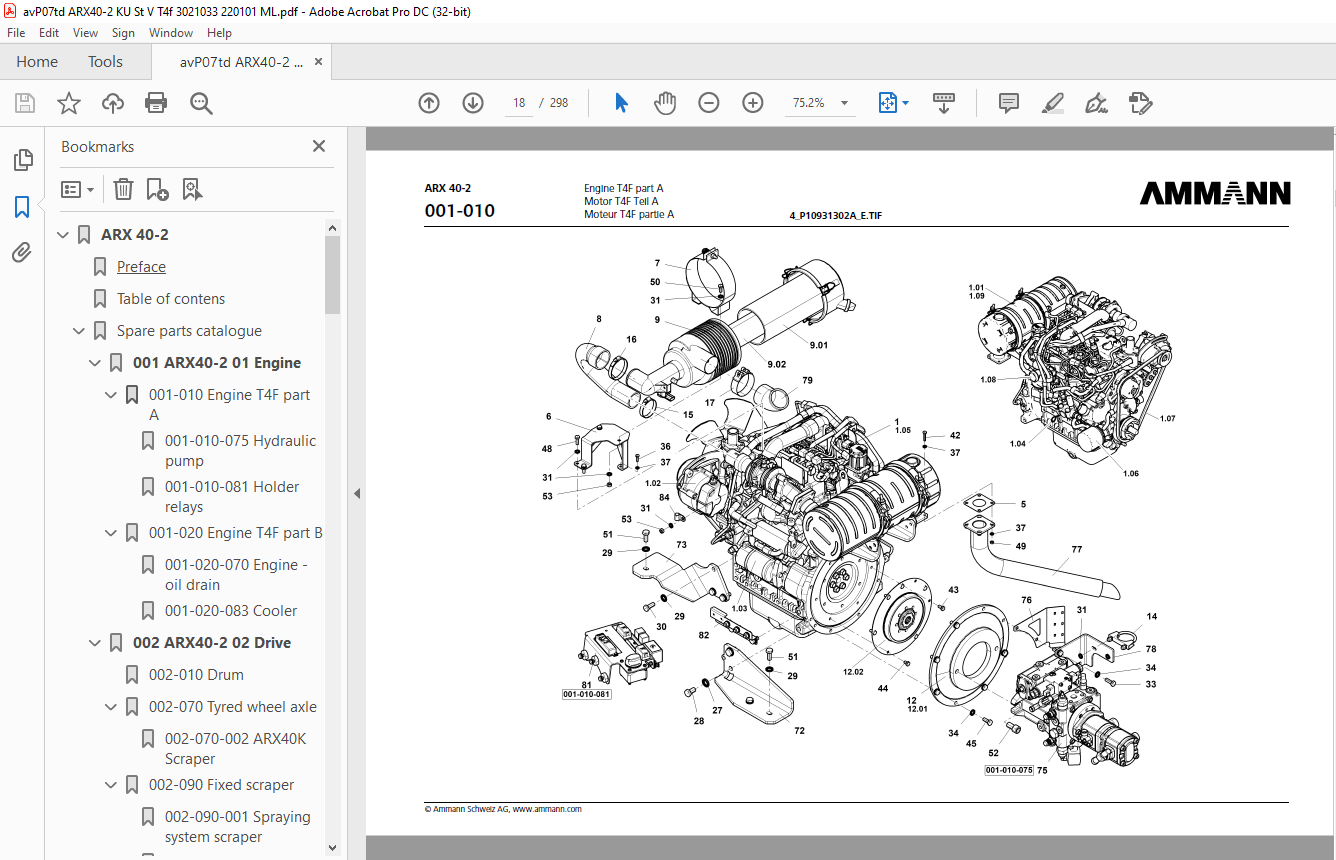Jump to 001-010-081 Holder relays bookmark
This screenshot has height=860, width=1336.
(232, 497)
